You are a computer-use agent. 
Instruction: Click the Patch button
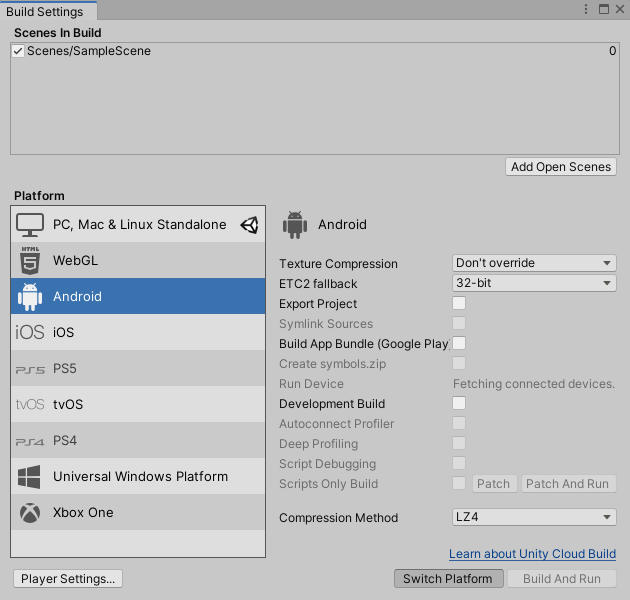point(494,483)
